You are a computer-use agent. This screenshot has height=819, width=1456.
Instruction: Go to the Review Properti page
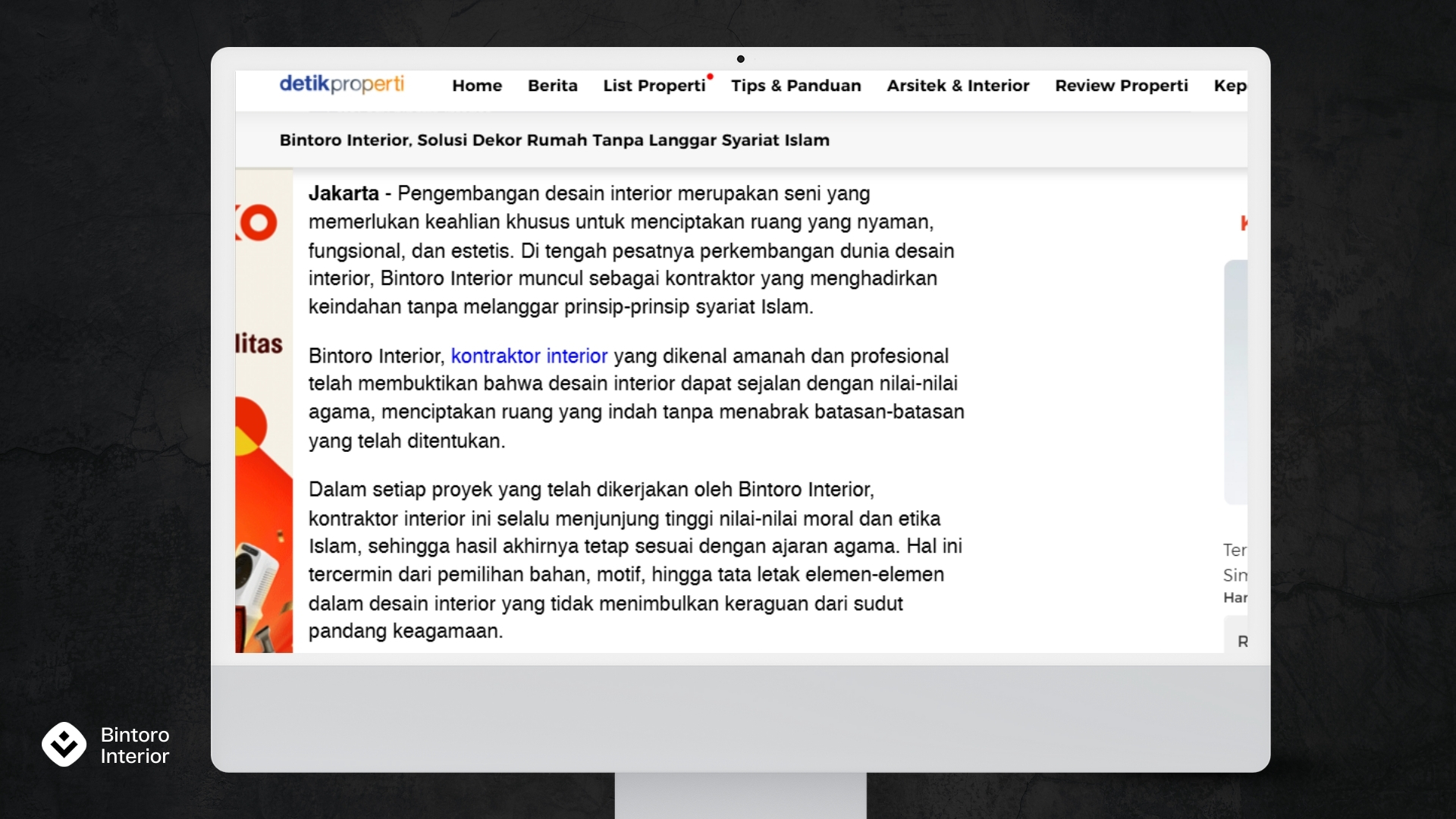(x=1121, y=86)
